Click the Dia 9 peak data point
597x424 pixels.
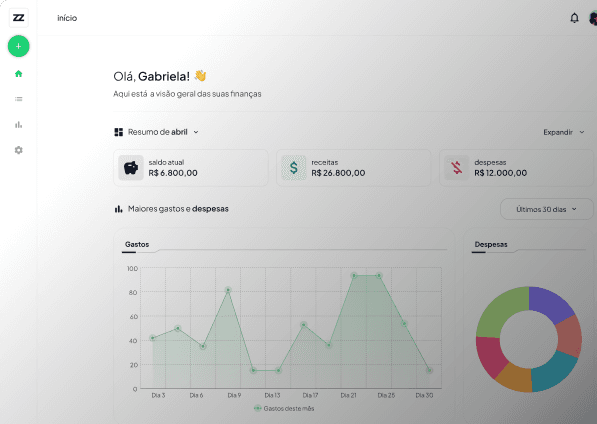[228, 290]
